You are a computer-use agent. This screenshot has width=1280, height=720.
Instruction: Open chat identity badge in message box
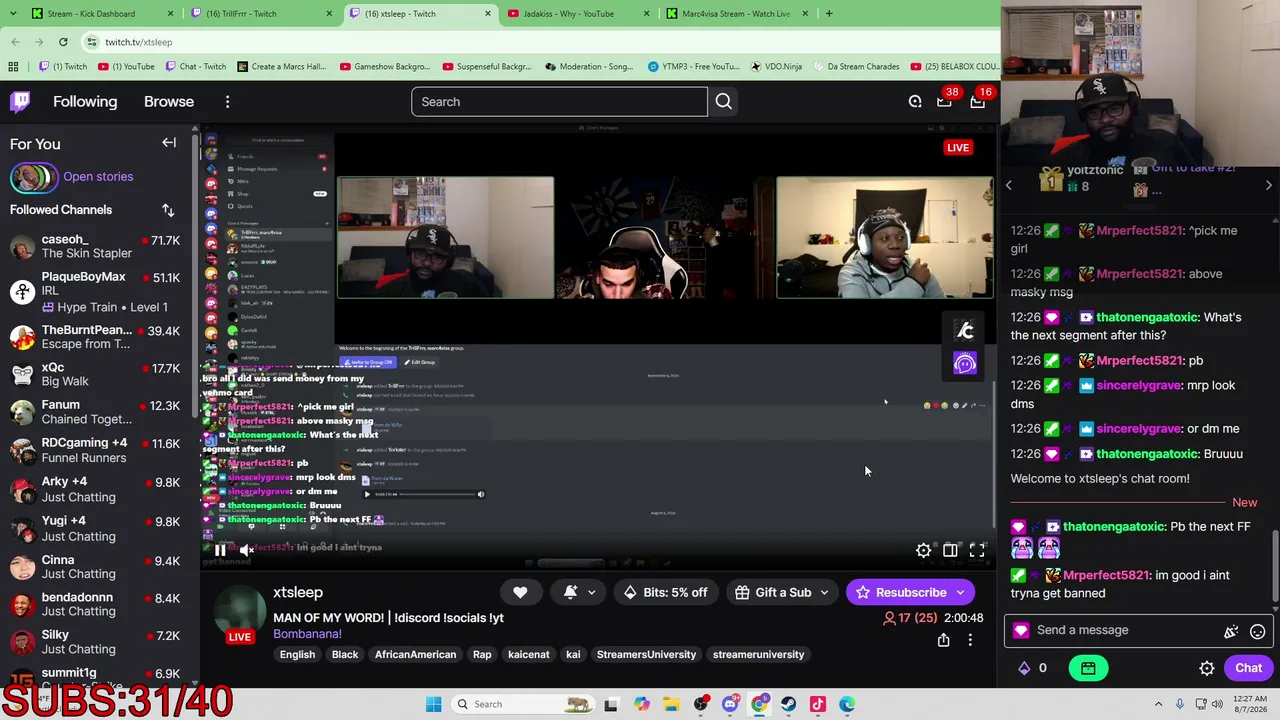(1021, 630)
